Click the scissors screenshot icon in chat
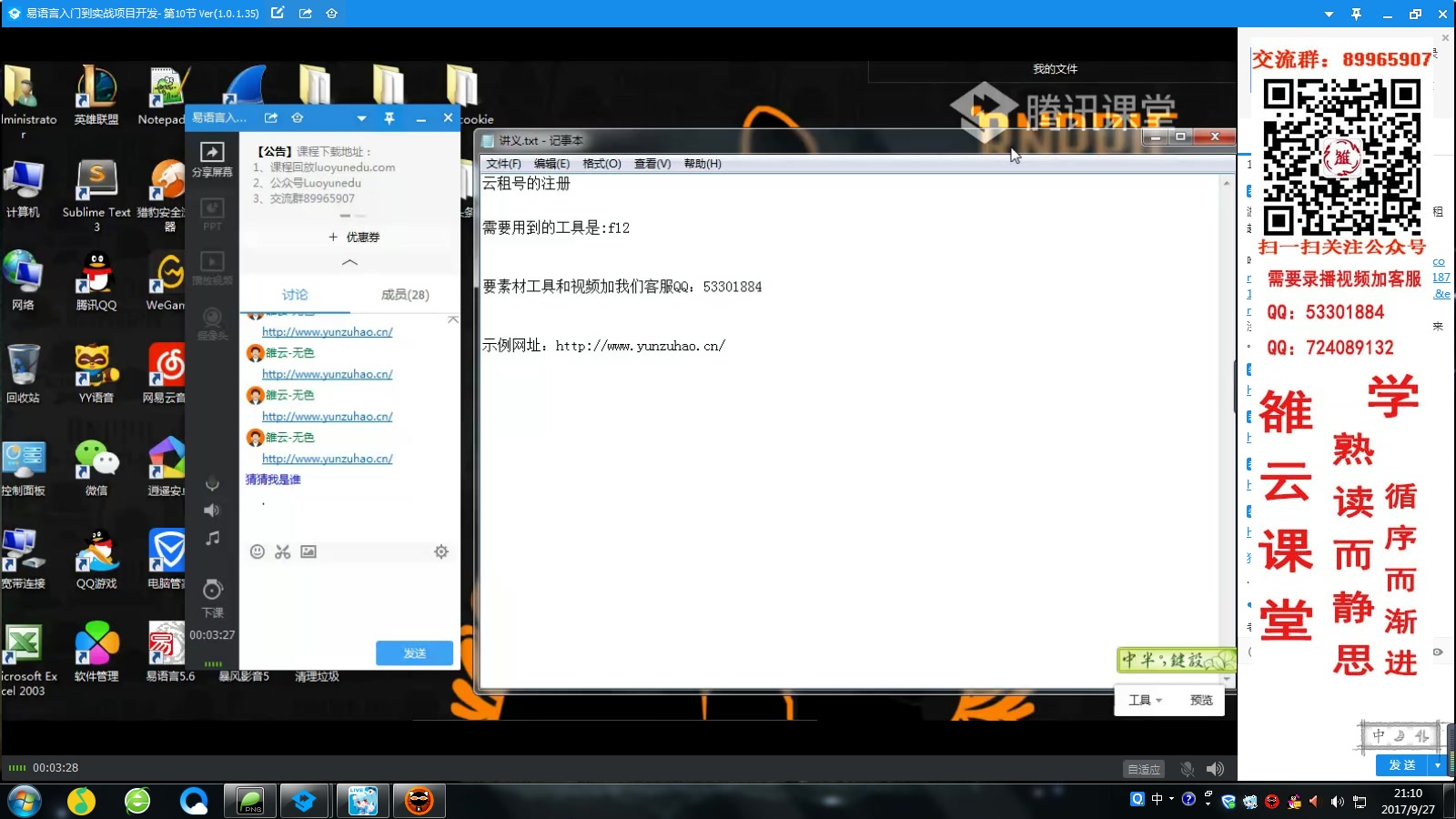This screenshot has width=1456, height=819. click(283, 551)
